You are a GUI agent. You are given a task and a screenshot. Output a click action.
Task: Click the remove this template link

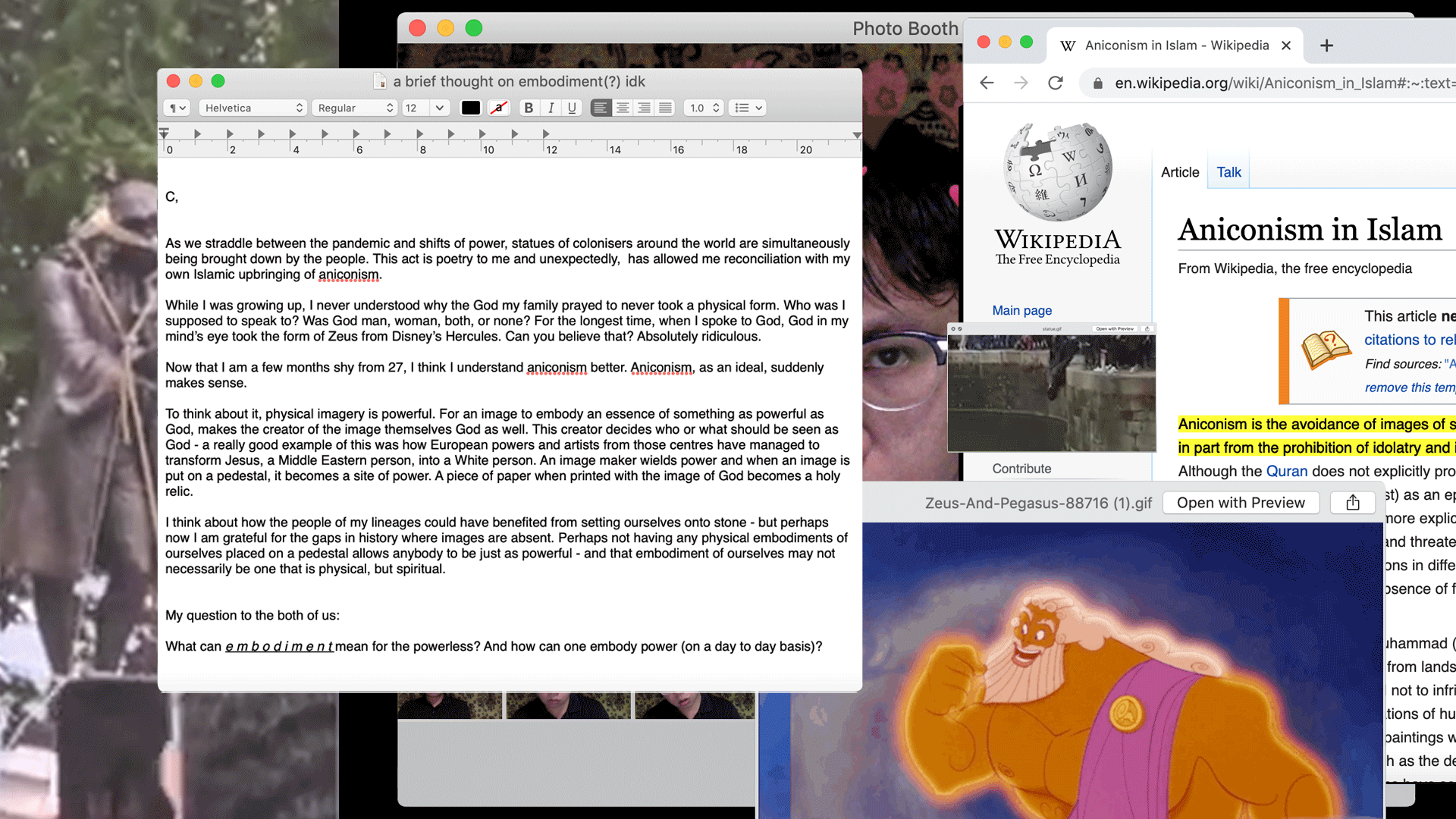coord(1410,388)
